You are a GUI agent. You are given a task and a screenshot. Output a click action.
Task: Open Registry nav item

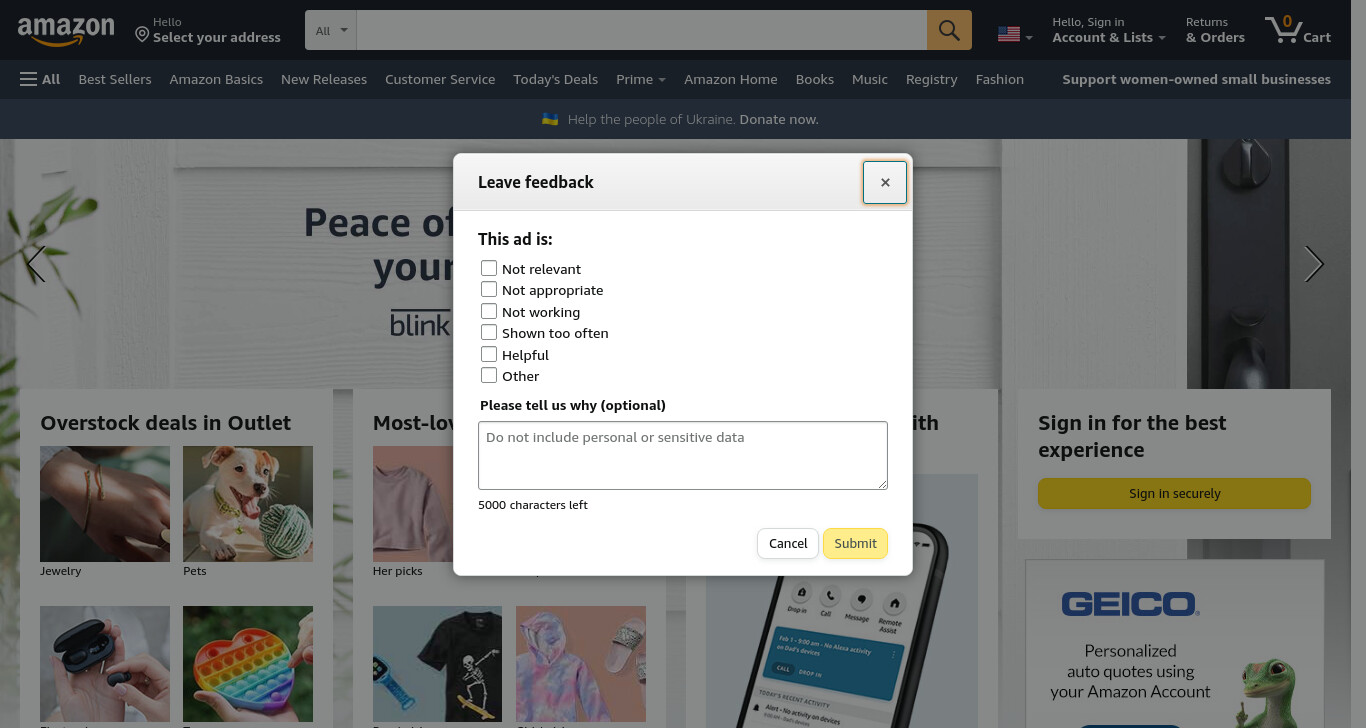(x=932, y=79)
